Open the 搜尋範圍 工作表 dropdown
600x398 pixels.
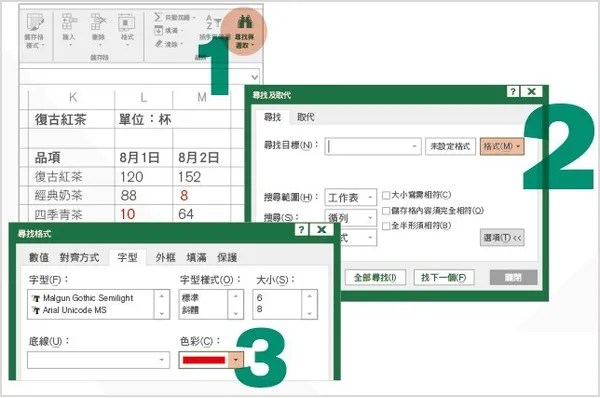click(x=351, y=197)
